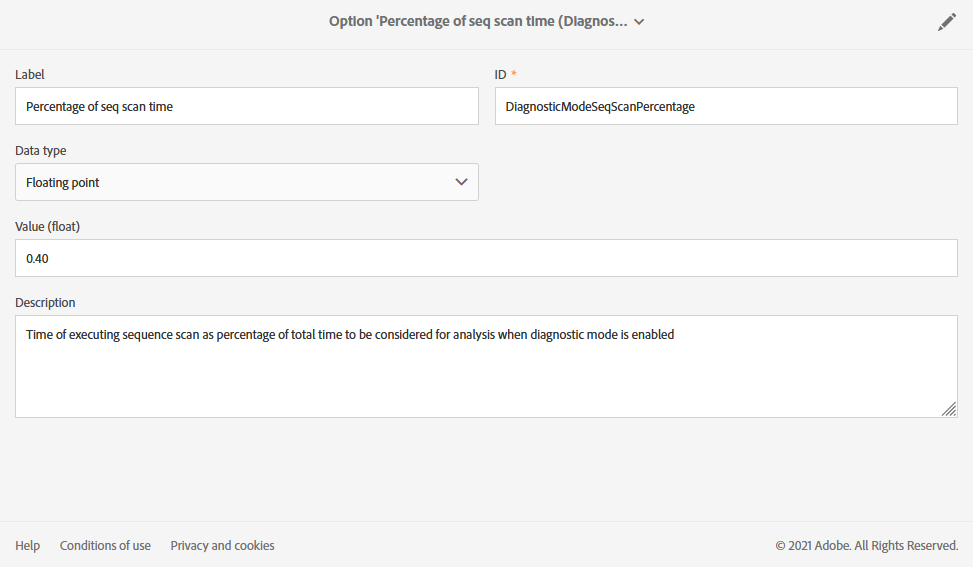The image size is (973, 567).
Task: Open the Privacy and cookies link
Action: click(x=222, y=545)
